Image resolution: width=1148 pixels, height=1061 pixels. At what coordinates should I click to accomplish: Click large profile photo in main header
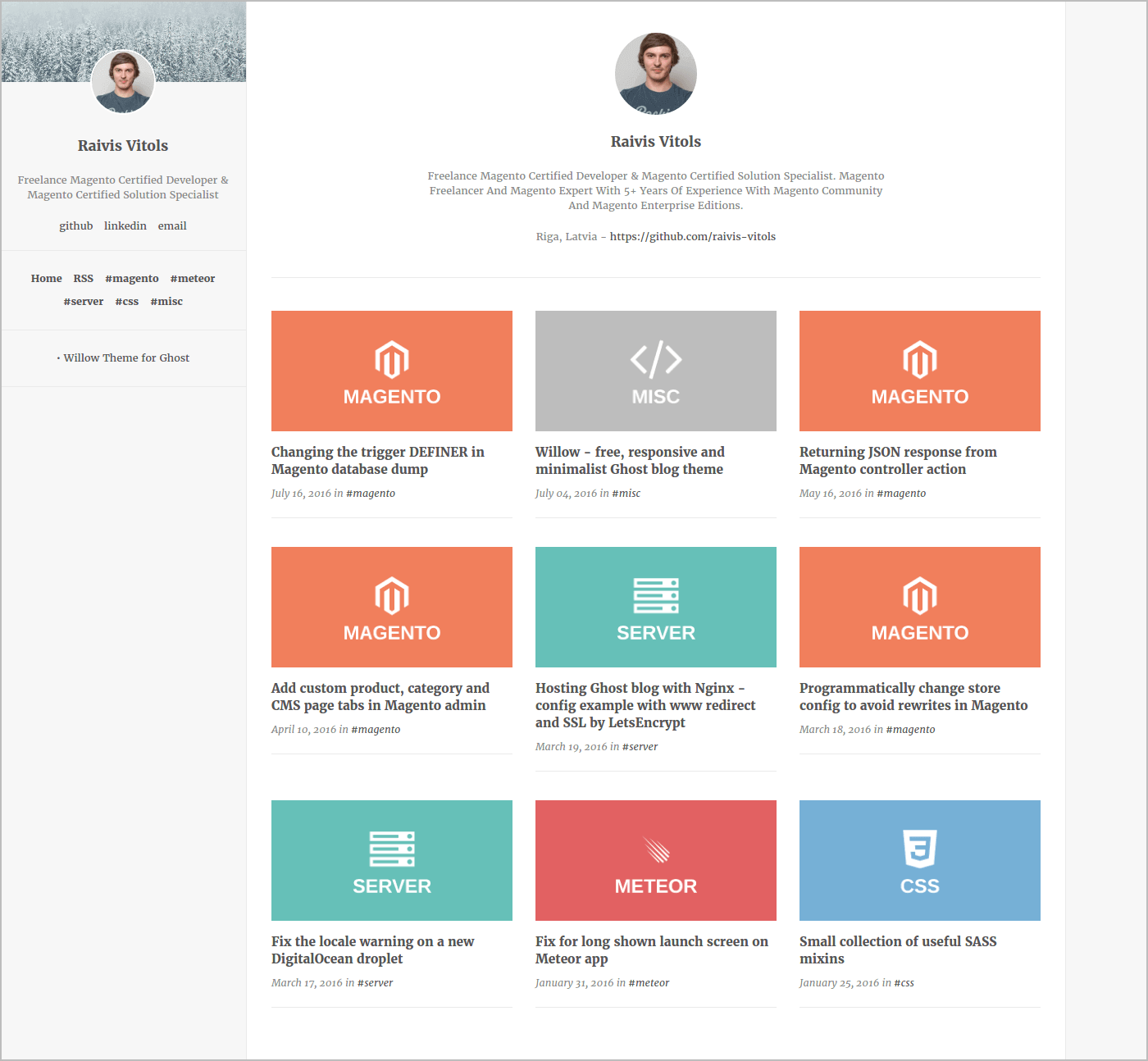pyautogui.click(x=656, y=74)
